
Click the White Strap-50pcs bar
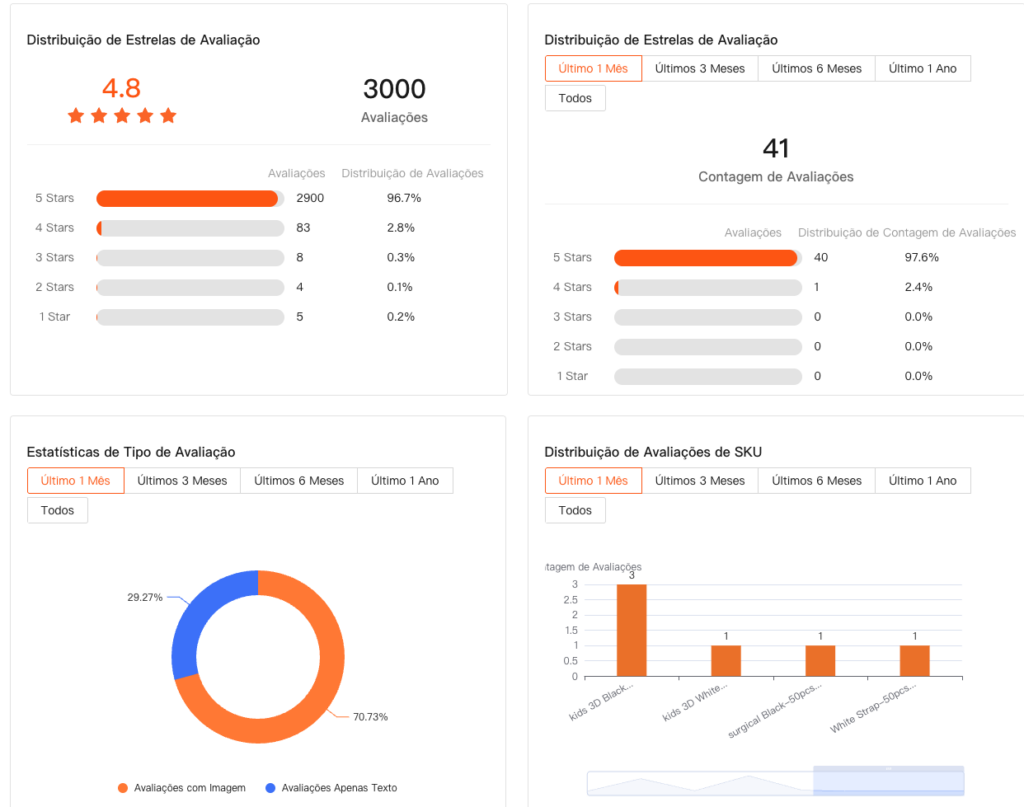[914, 661]
